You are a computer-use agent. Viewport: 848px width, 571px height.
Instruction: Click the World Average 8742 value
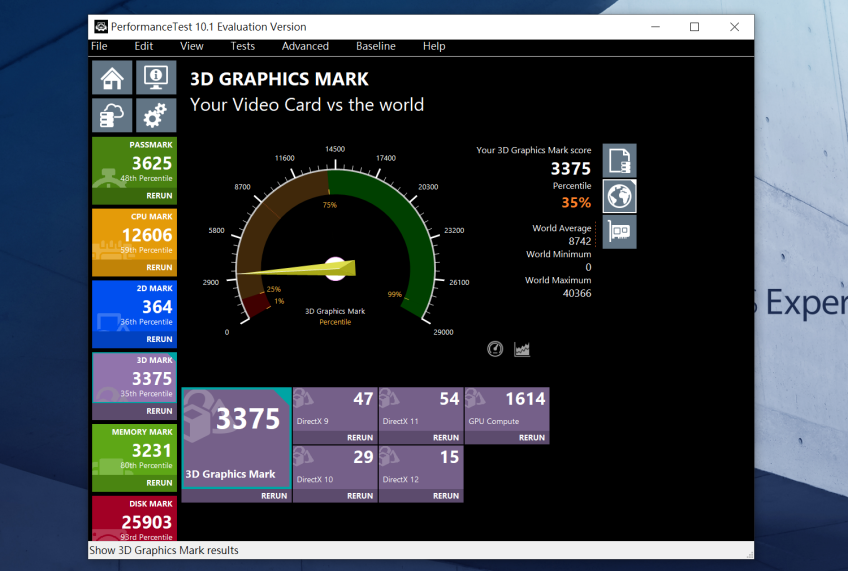tap(579, 241)
